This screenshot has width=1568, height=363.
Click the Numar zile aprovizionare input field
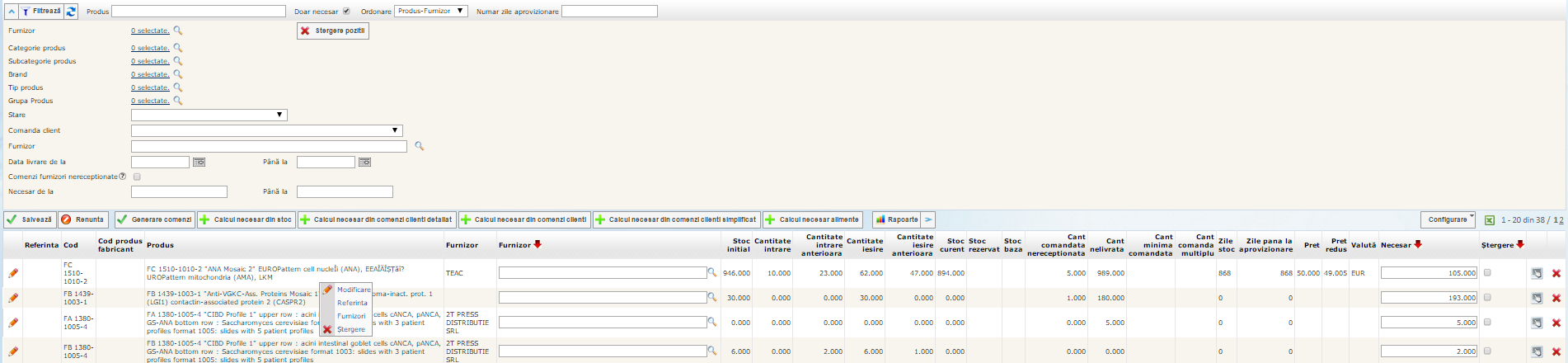click(609, 12)
